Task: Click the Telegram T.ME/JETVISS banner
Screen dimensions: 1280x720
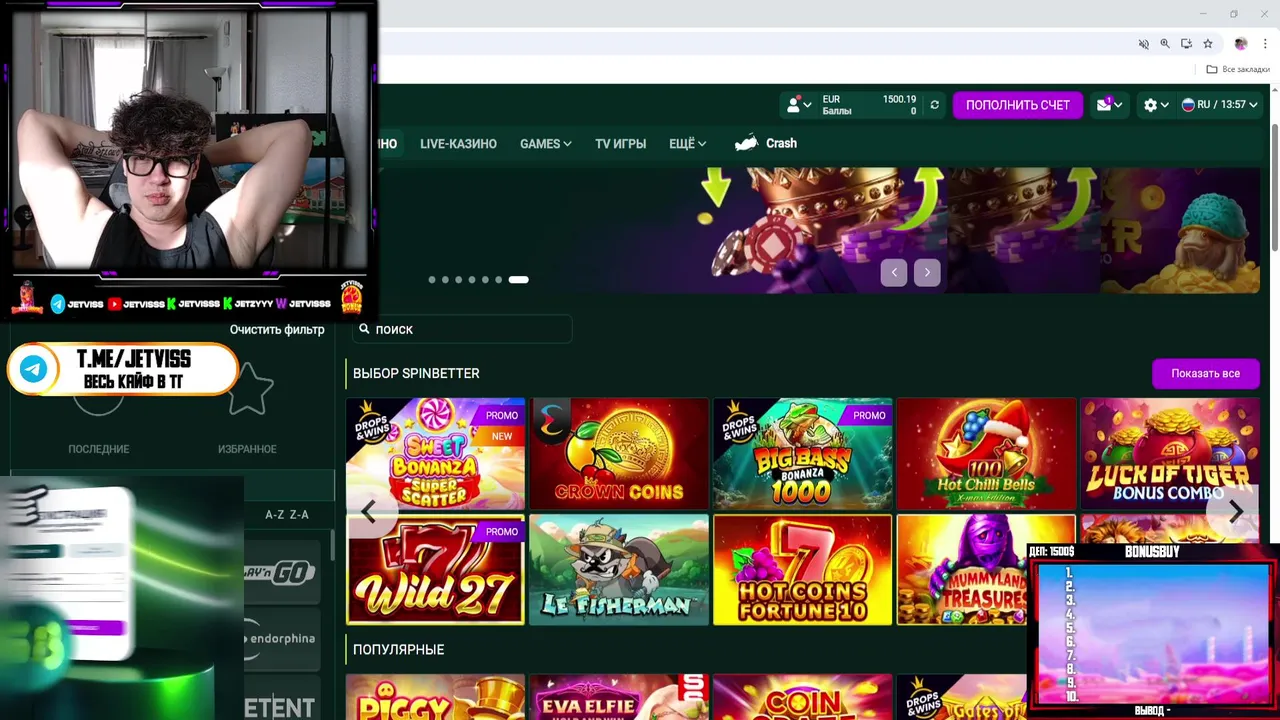Action: 123,370
